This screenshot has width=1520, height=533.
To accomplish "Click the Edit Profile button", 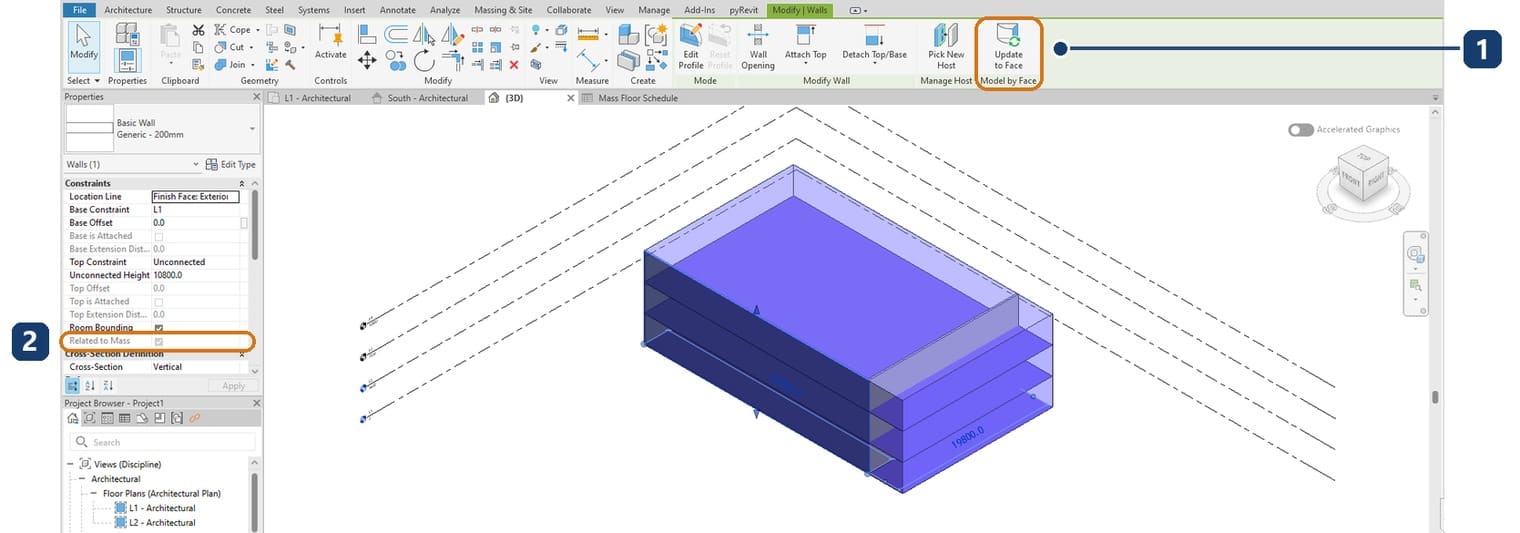I will click(691, 47).
